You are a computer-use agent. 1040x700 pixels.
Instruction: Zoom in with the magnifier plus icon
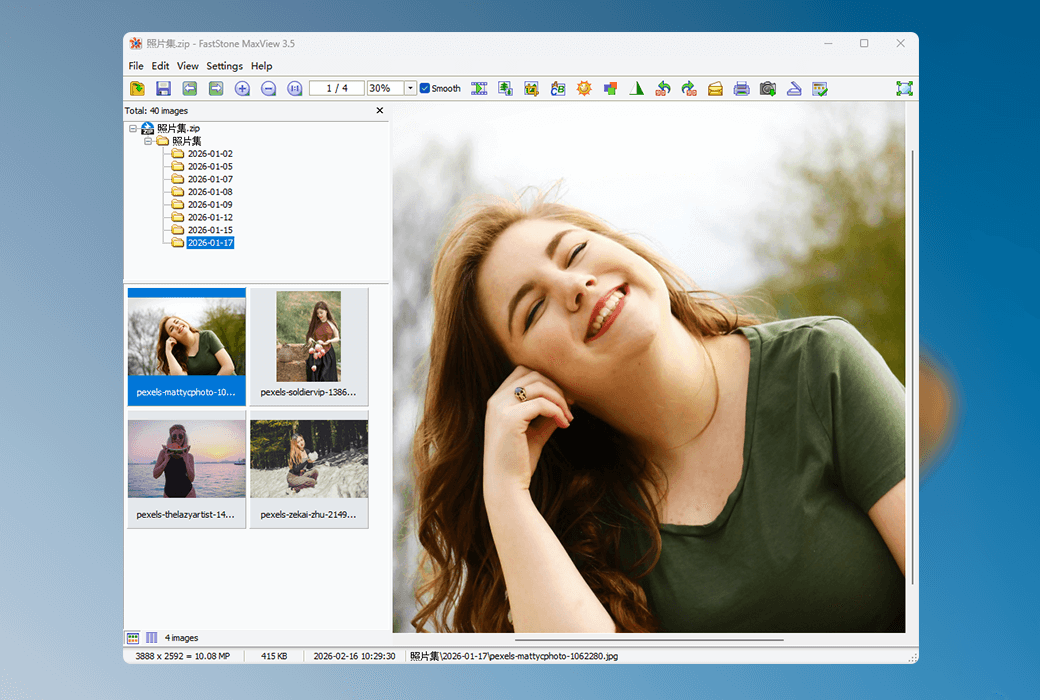point(241,88)
